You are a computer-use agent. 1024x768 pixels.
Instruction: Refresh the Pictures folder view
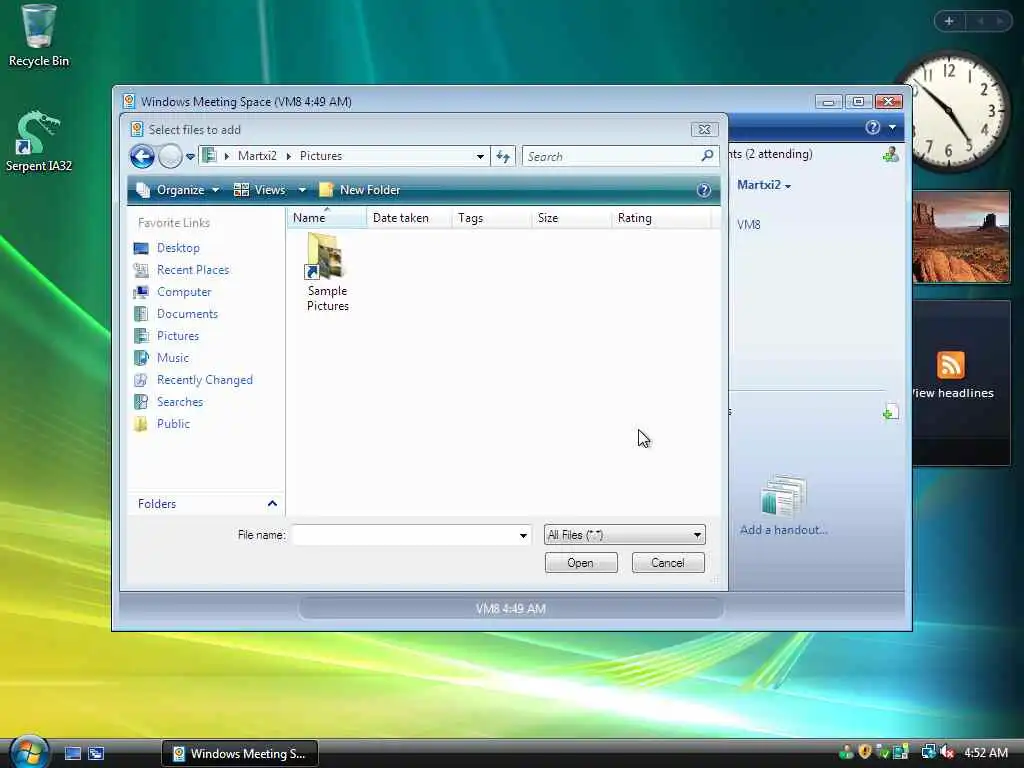[503, 156]
